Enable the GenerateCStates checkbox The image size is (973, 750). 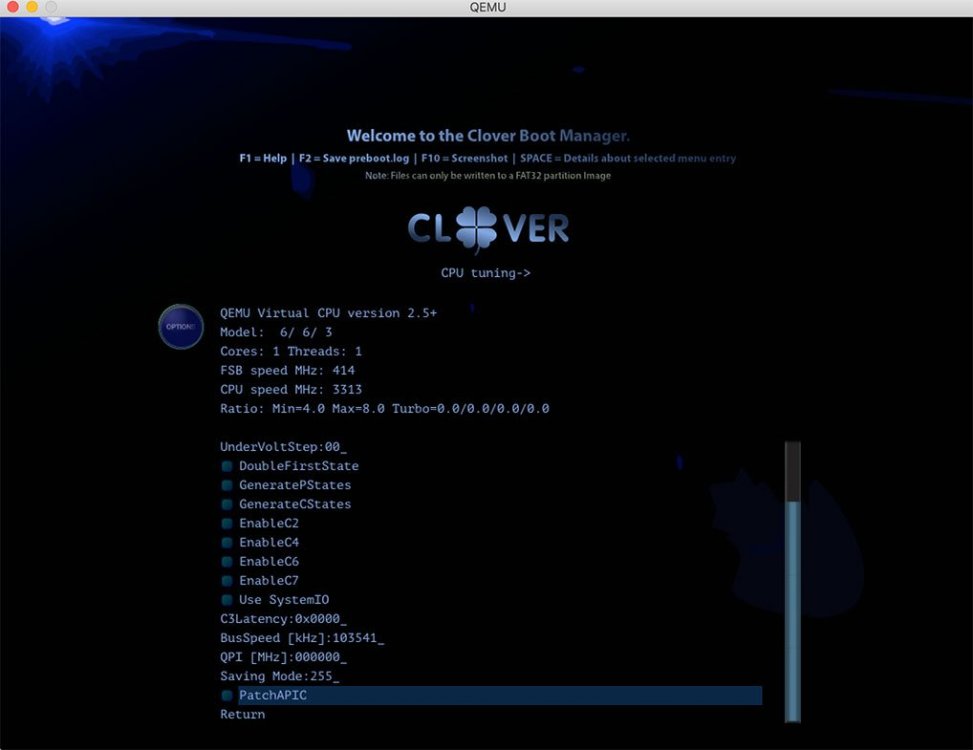(x=227, y=504)
